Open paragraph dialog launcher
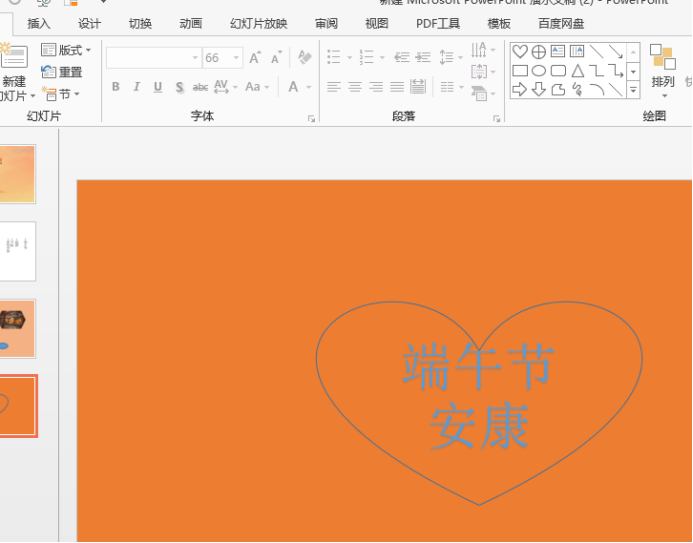The image size is (693, 543). point(496,118)
